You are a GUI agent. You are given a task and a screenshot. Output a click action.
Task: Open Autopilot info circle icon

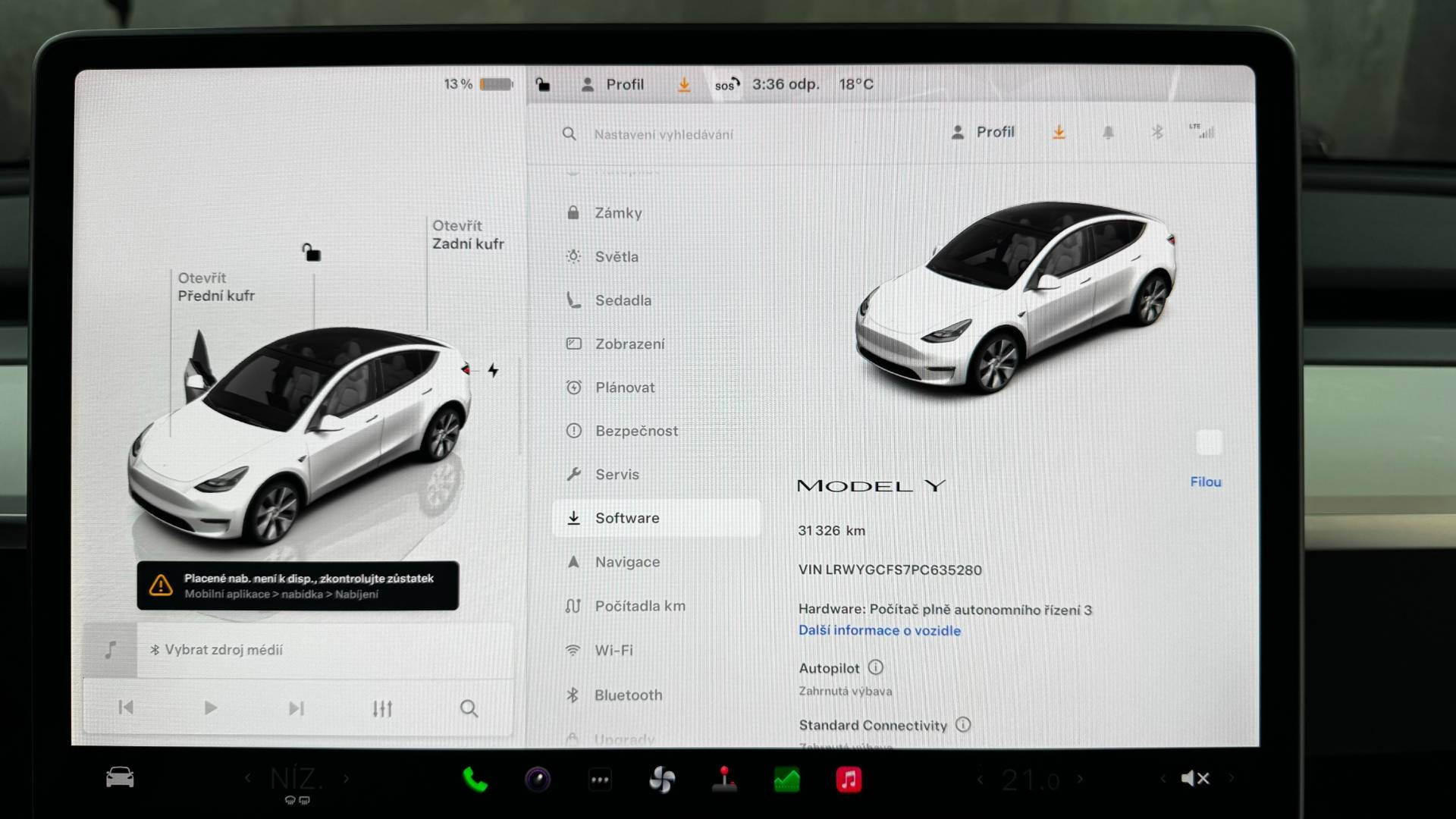coord(876,667)
